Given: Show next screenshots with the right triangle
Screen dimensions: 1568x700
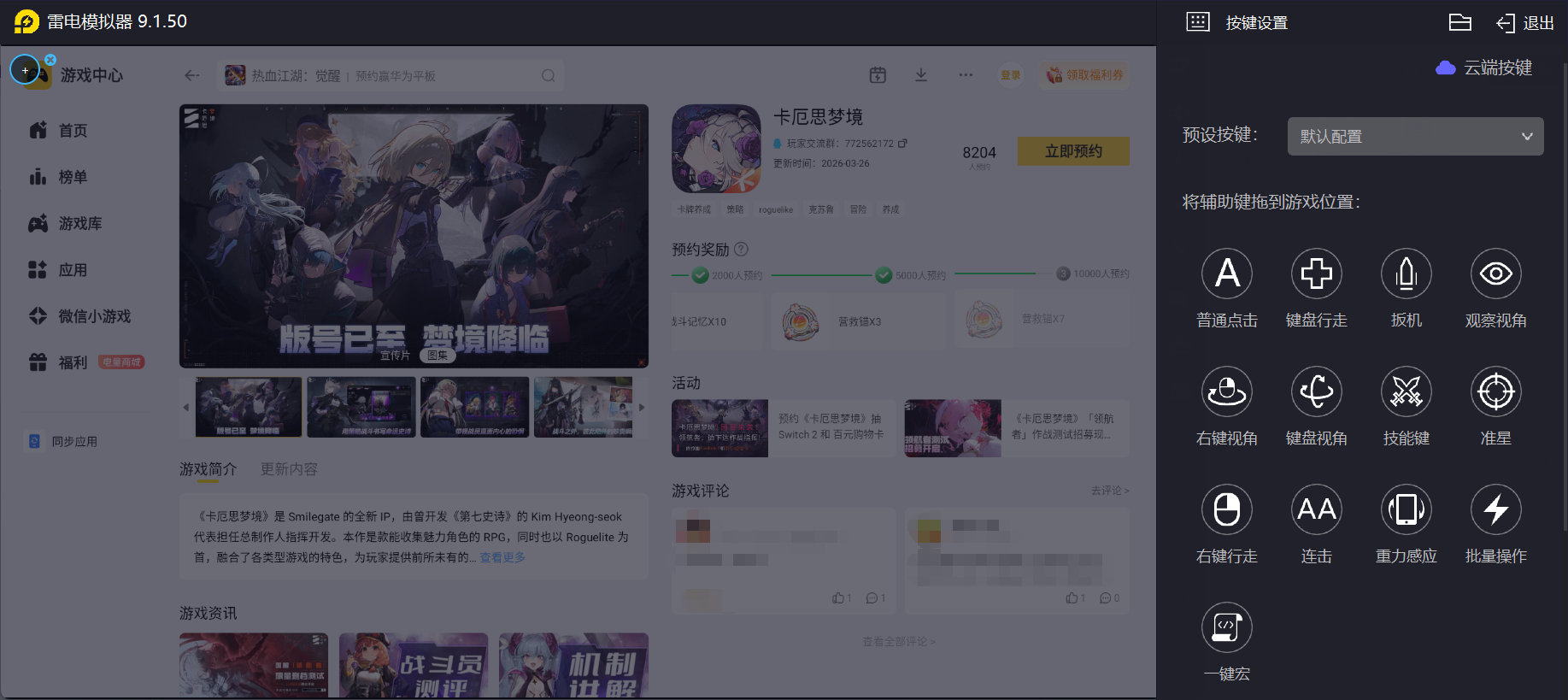Looking at the screenshot, I should pyautogui.click(x=642, y=408).
